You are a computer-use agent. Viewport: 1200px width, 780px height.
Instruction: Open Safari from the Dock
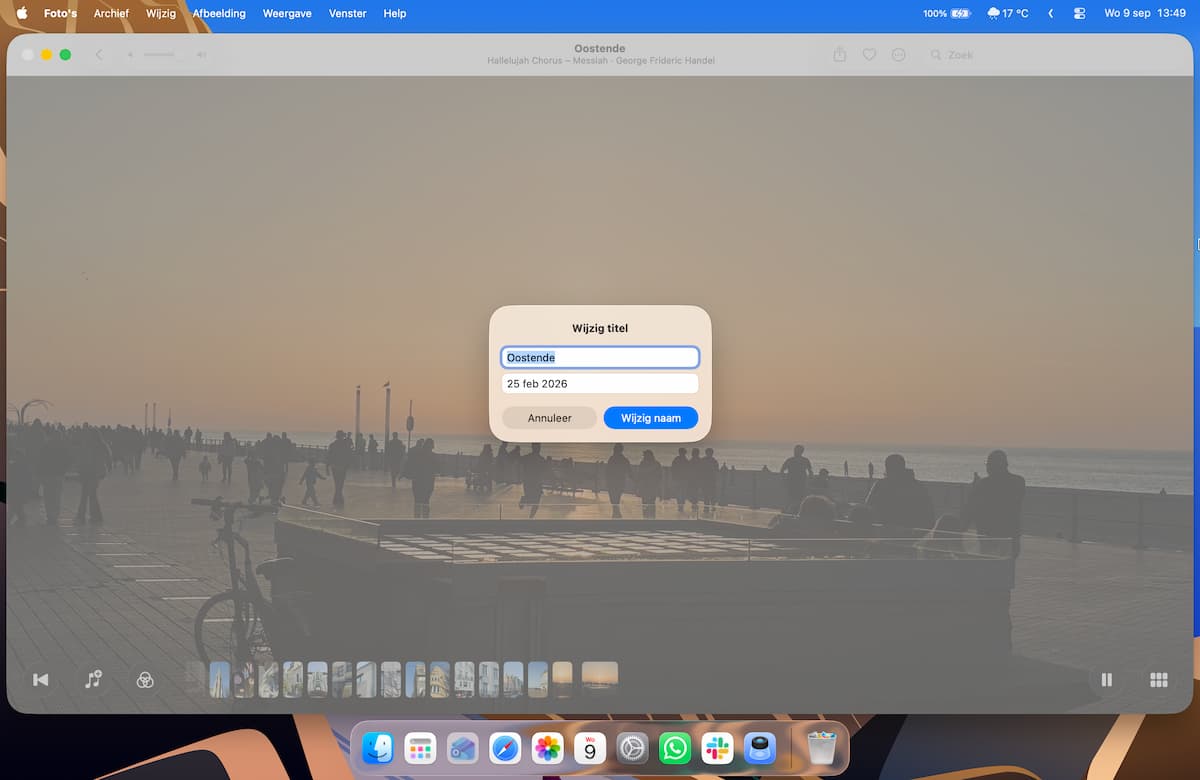(x=505, y=748)
